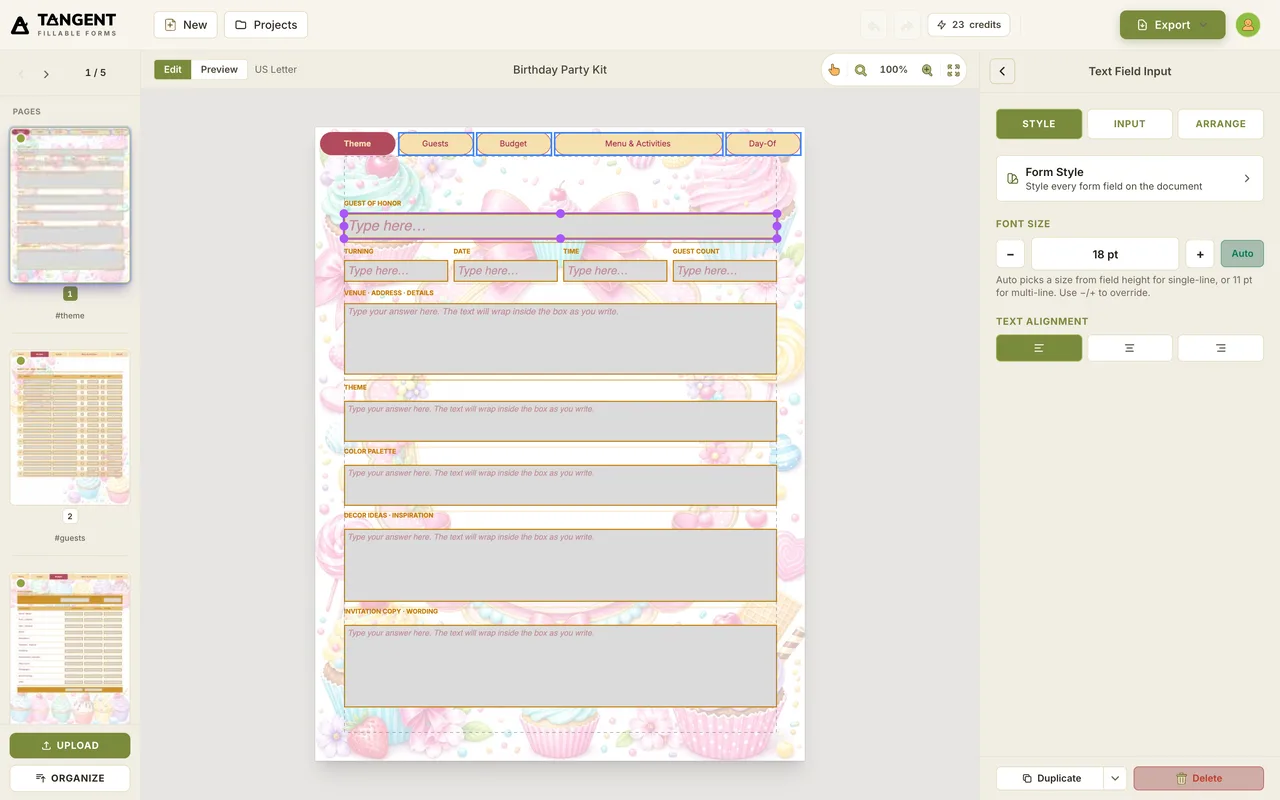Edit the 18 pt font size field
The image size is (1280, 800).
click(x=1105, y=254)
